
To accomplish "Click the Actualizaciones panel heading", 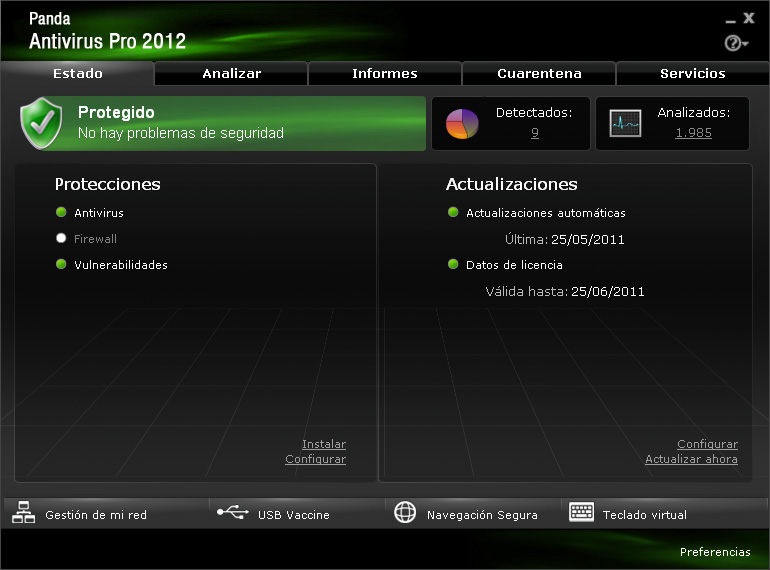I will click(512, 184).
